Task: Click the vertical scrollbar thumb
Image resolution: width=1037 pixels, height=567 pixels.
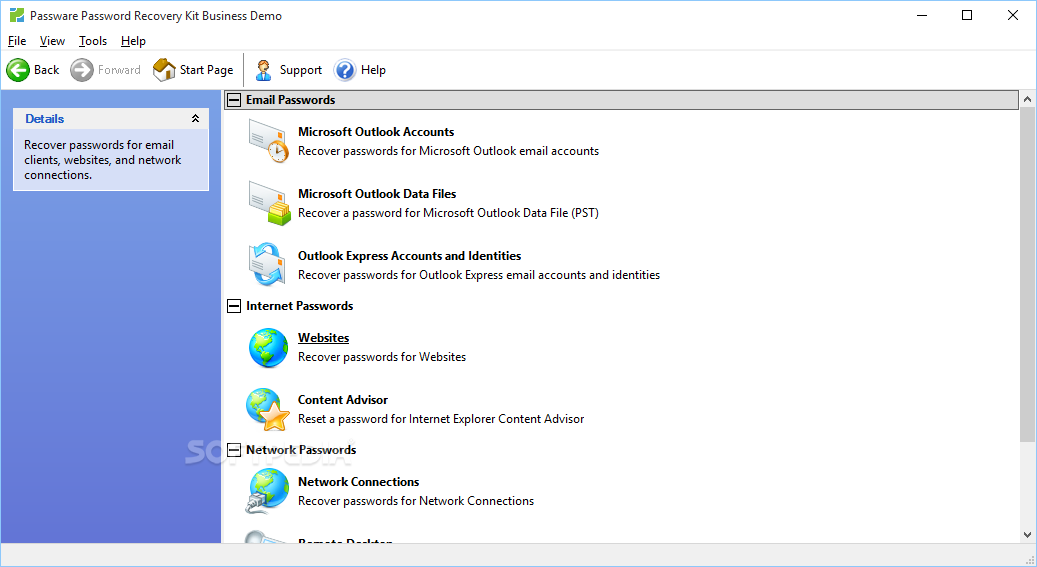Action: click(x=1027, y=275)
